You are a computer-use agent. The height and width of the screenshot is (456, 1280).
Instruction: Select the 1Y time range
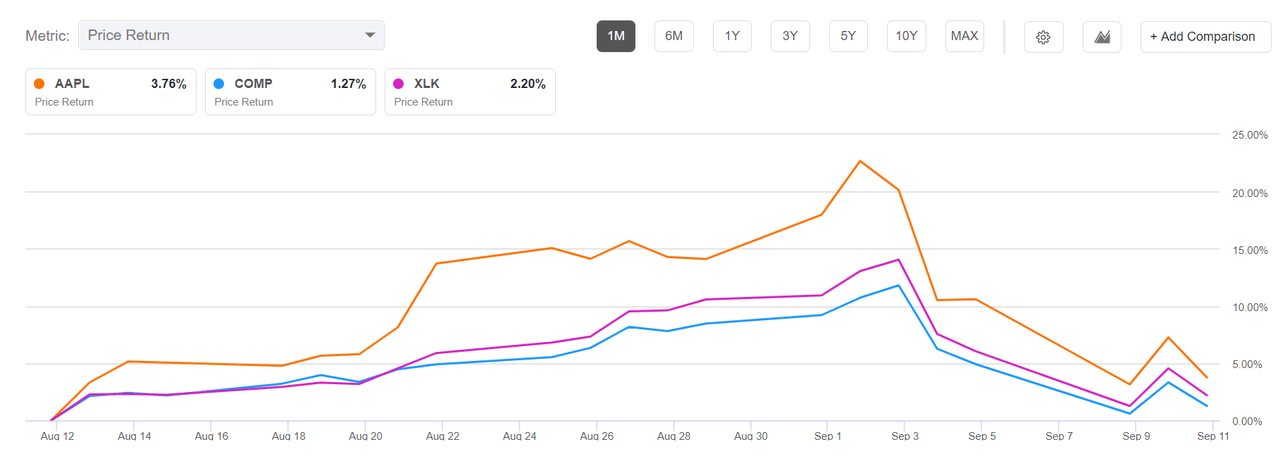coord(732,37)
